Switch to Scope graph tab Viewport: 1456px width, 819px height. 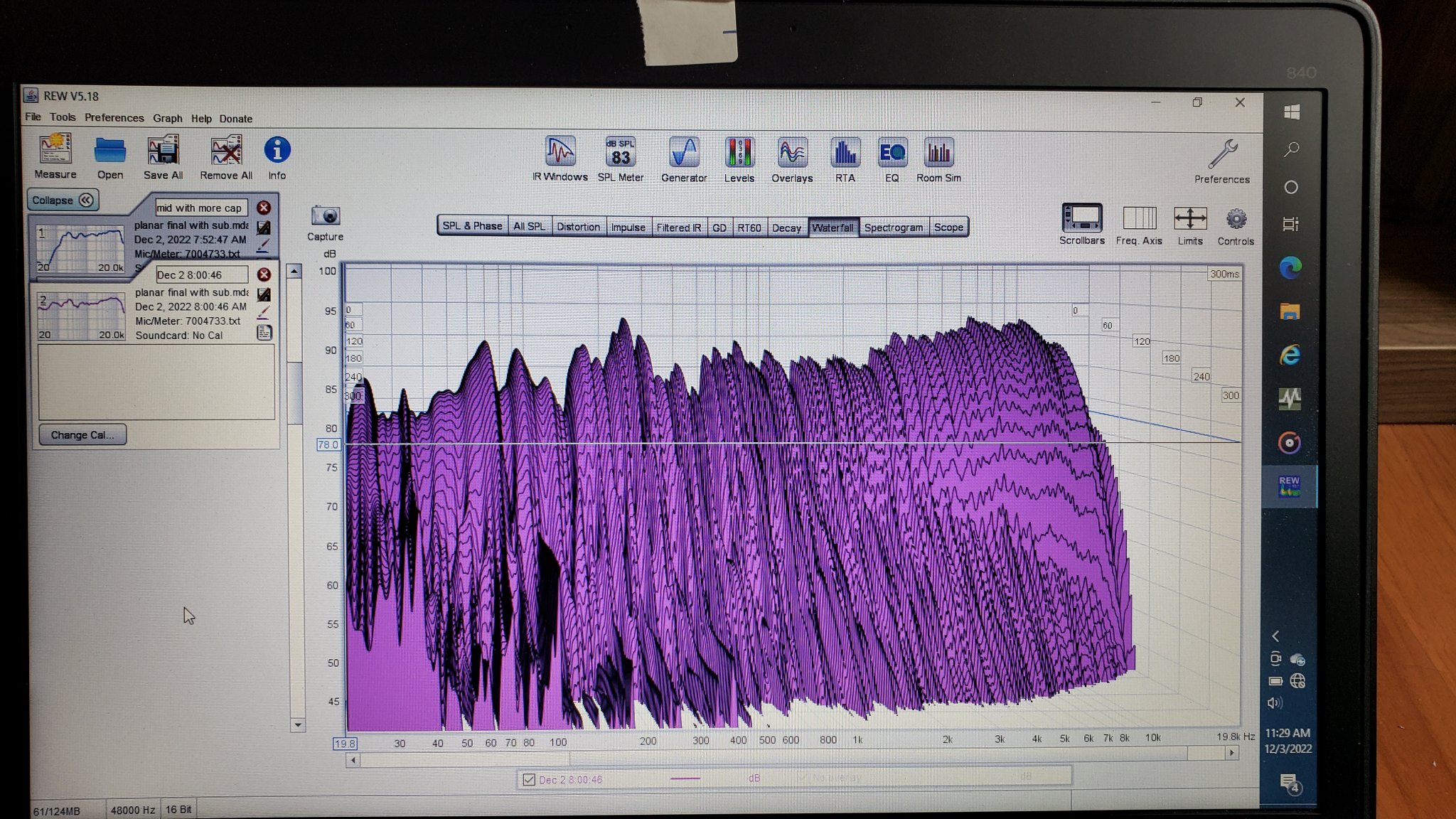[x=948, y=227]
